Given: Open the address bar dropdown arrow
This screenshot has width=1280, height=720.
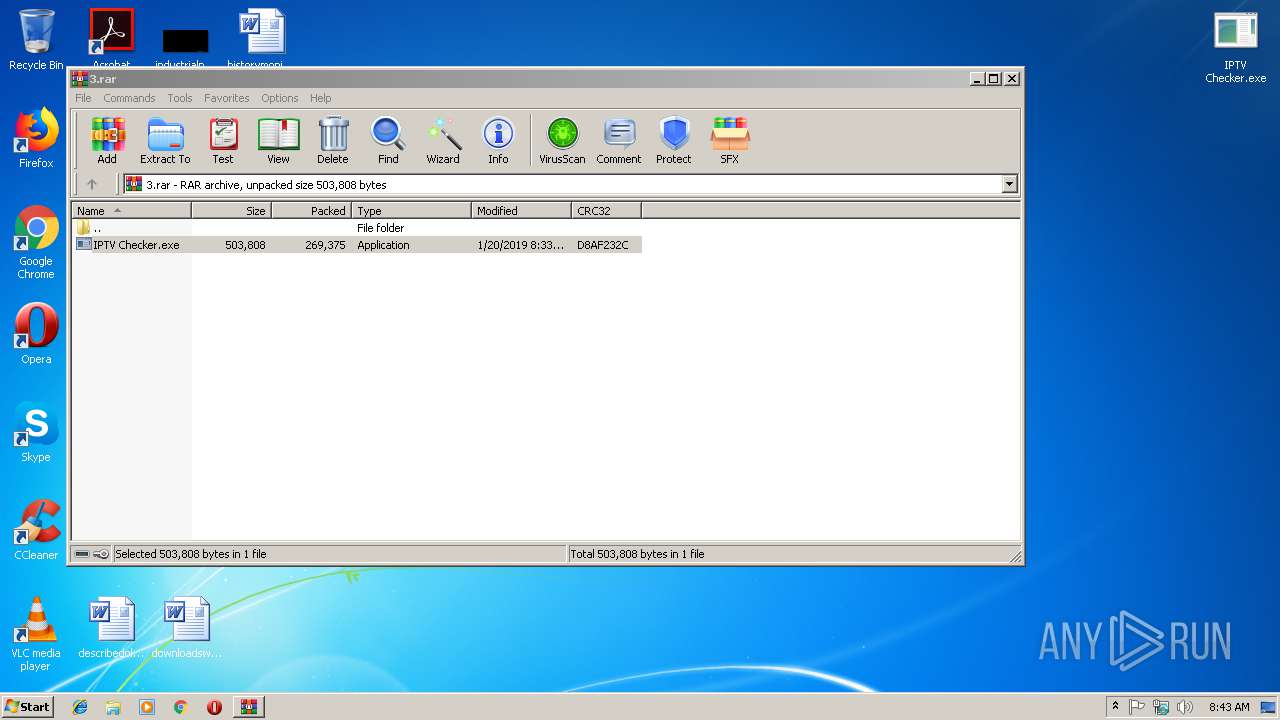Looking at the screenshot, I should point(1009,184).
